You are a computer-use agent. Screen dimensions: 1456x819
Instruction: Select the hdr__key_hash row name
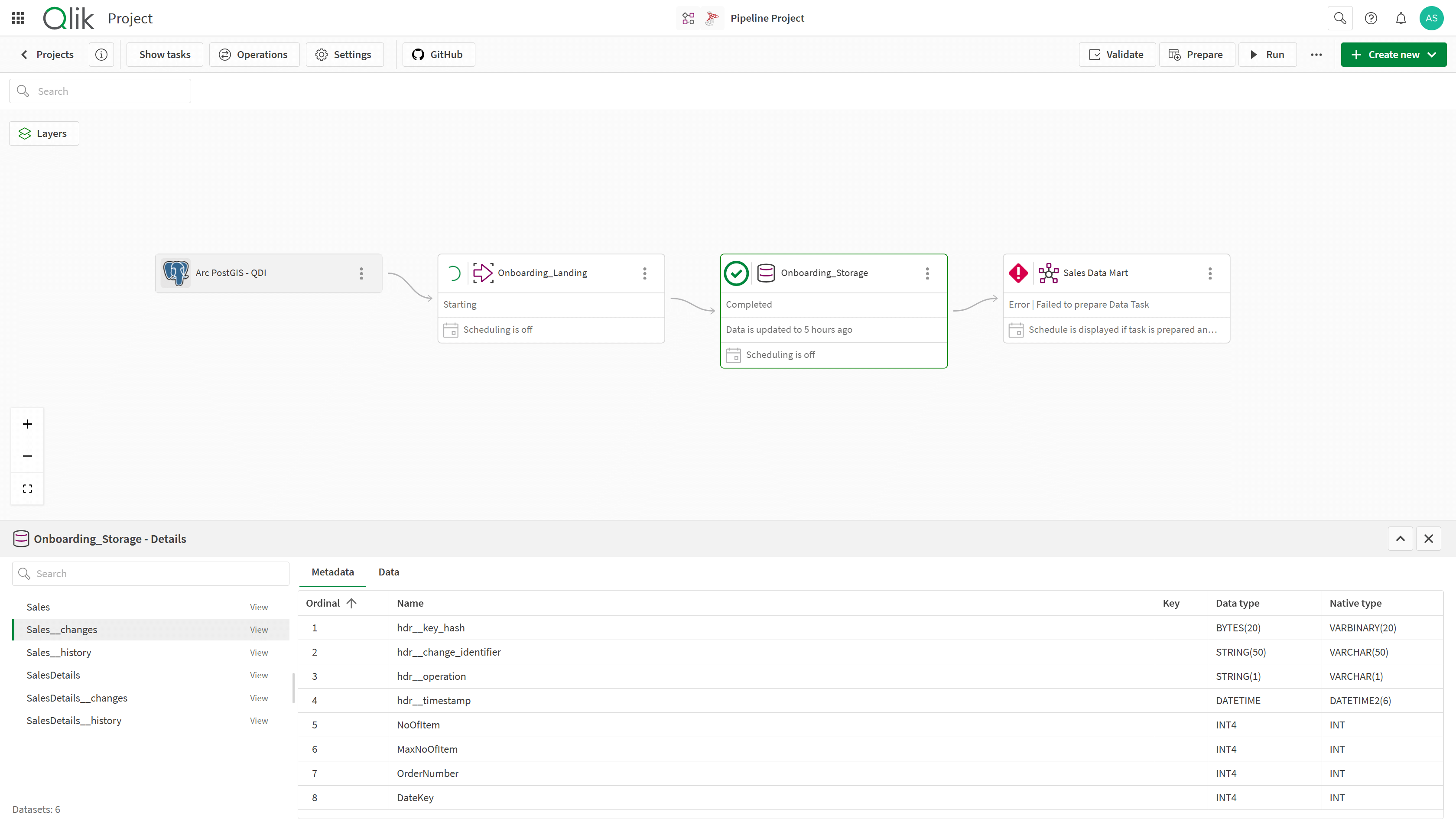[x=430, y=628]
